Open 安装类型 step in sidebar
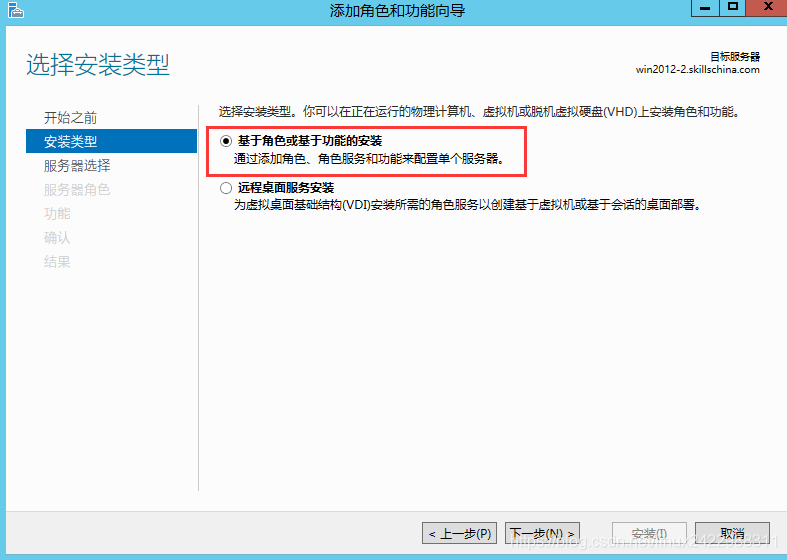 coord(111,141)
